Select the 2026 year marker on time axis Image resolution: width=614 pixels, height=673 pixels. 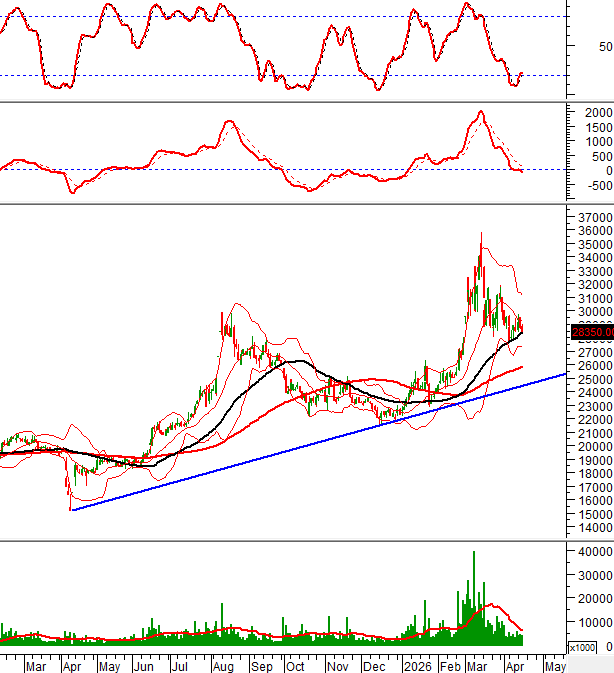(416, 665)
